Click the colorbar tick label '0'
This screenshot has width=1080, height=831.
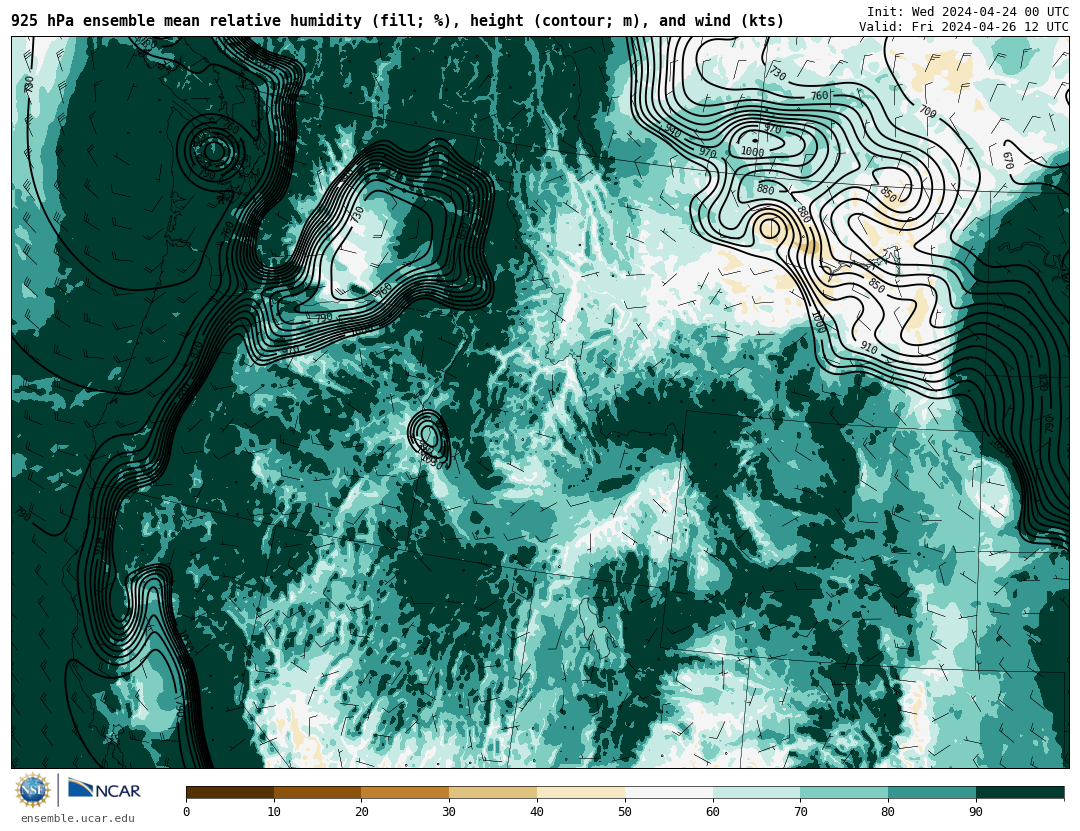187,812
